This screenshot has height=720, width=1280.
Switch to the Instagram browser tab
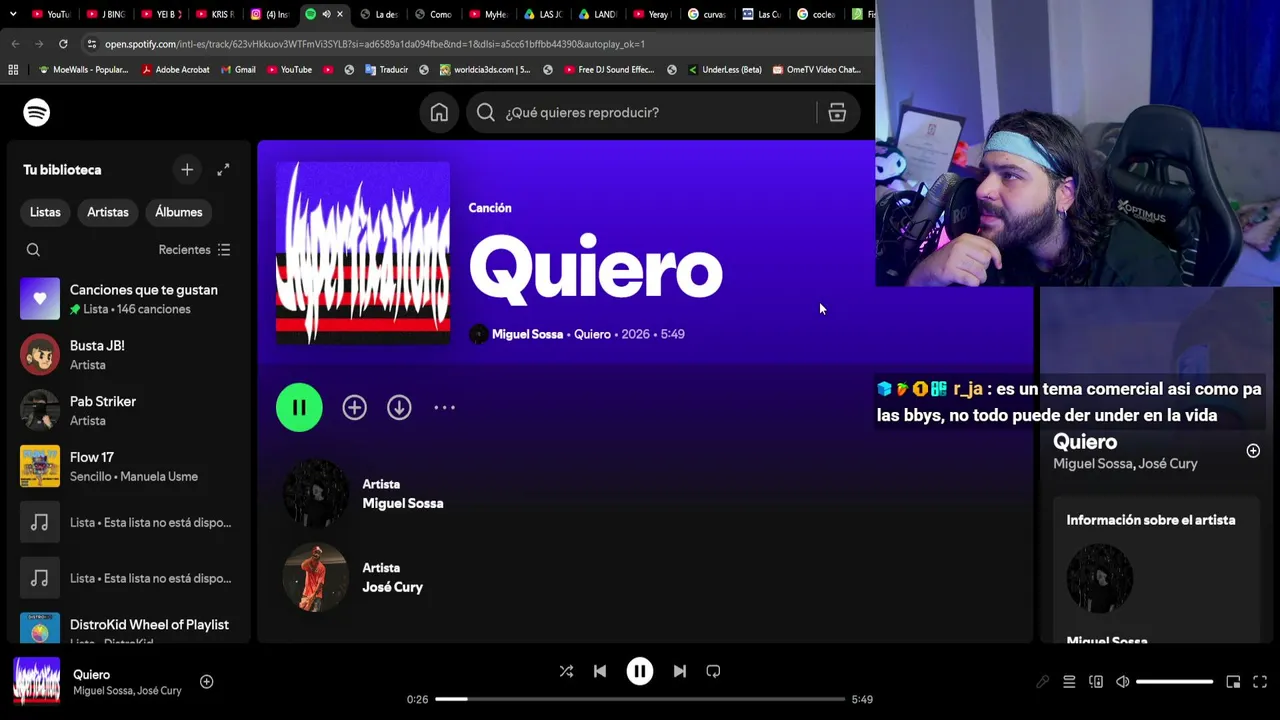tap(271, 14)
